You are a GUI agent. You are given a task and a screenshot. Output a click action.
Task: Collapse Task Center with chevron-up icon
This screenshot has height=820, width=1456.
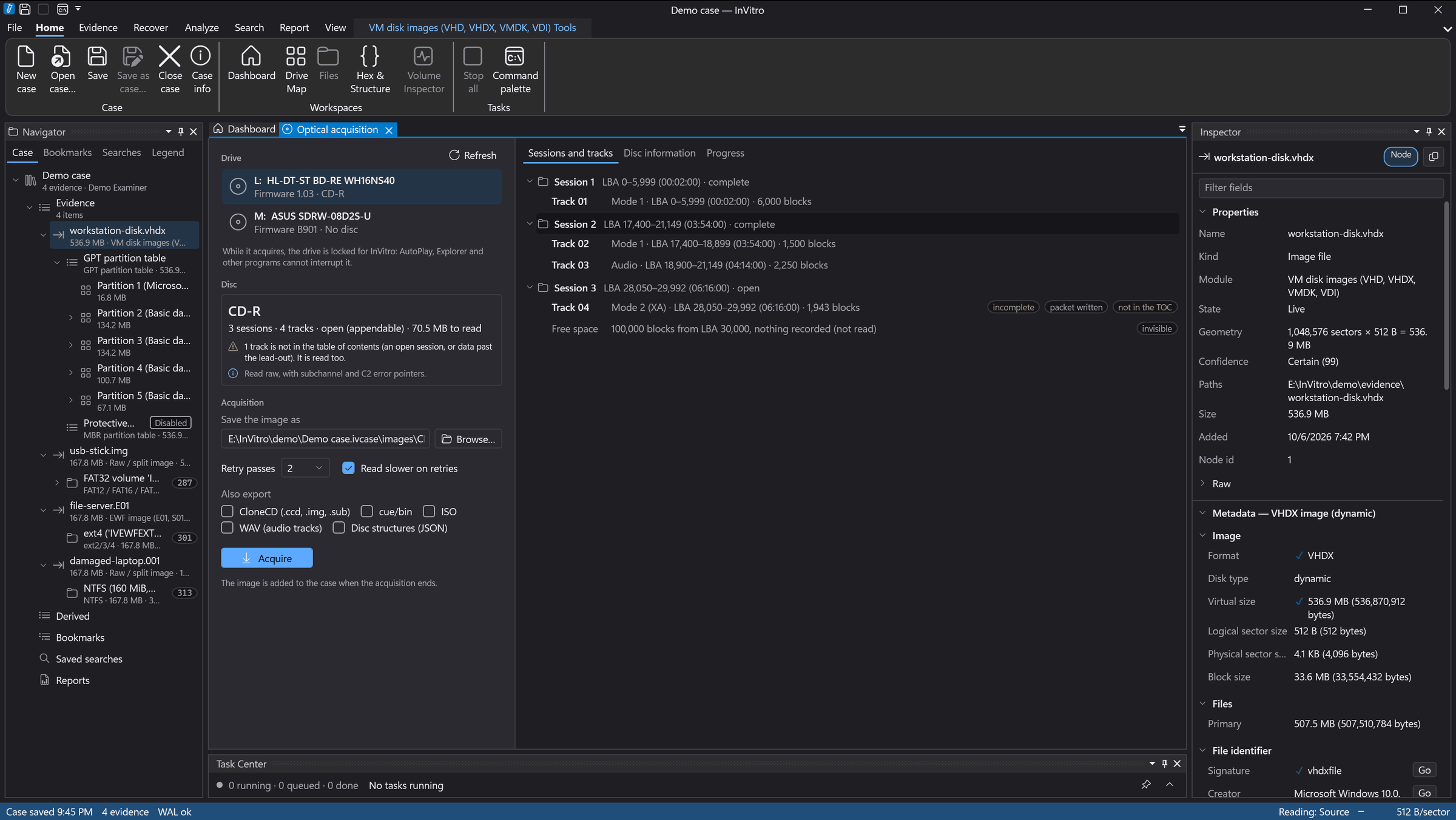[x=1170, y=785]
